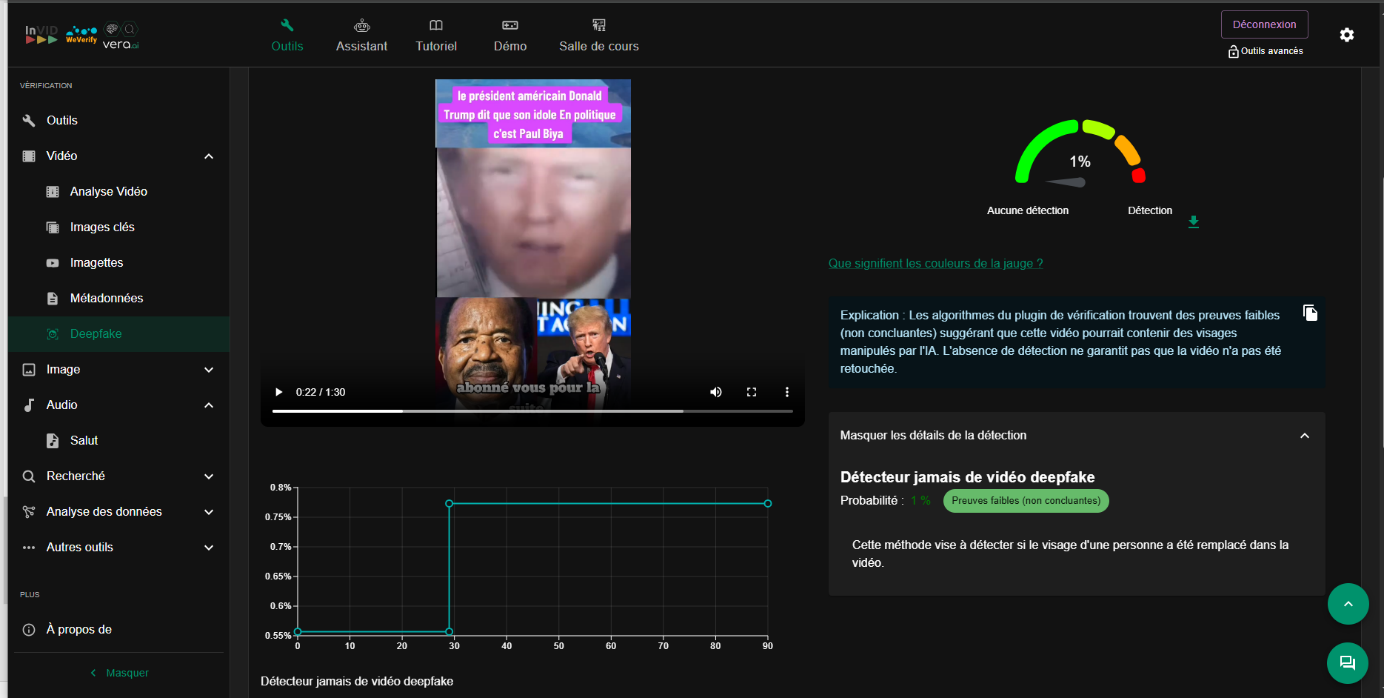Click the Image section picture icon

(29, 369)
